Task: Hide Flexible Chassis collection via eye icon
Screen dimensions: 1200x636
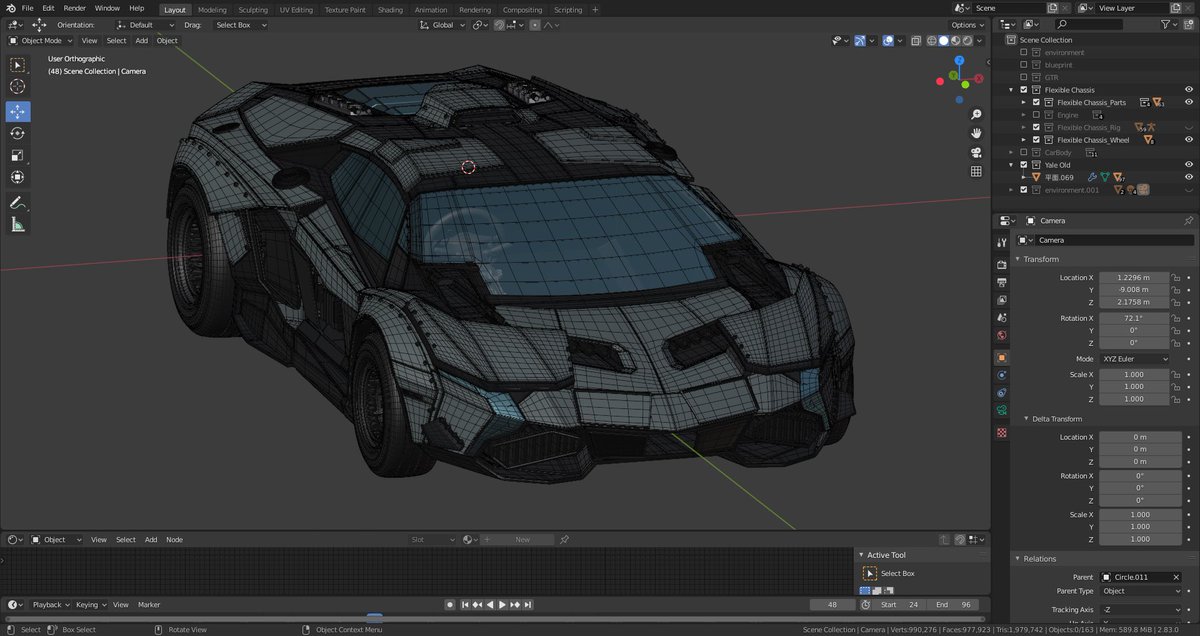Action: pyautogui.click(x=1188, y=90)
